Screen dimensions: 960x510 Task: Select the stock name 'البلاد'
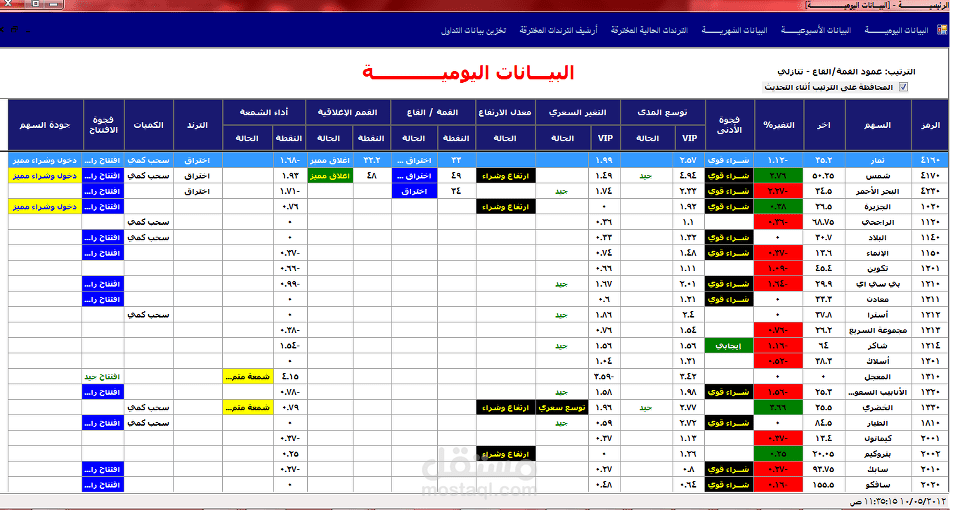[879, 238]
